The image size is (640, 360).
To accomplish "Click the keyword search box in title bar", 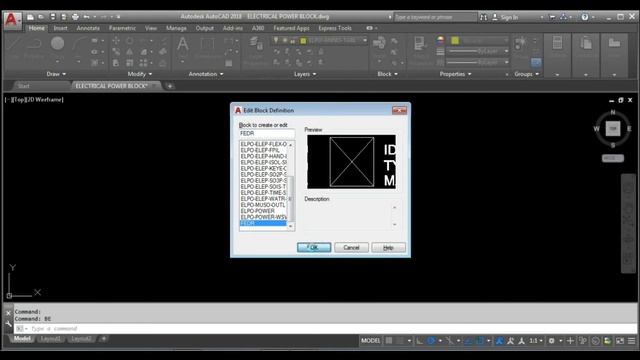I will point(435,17).
